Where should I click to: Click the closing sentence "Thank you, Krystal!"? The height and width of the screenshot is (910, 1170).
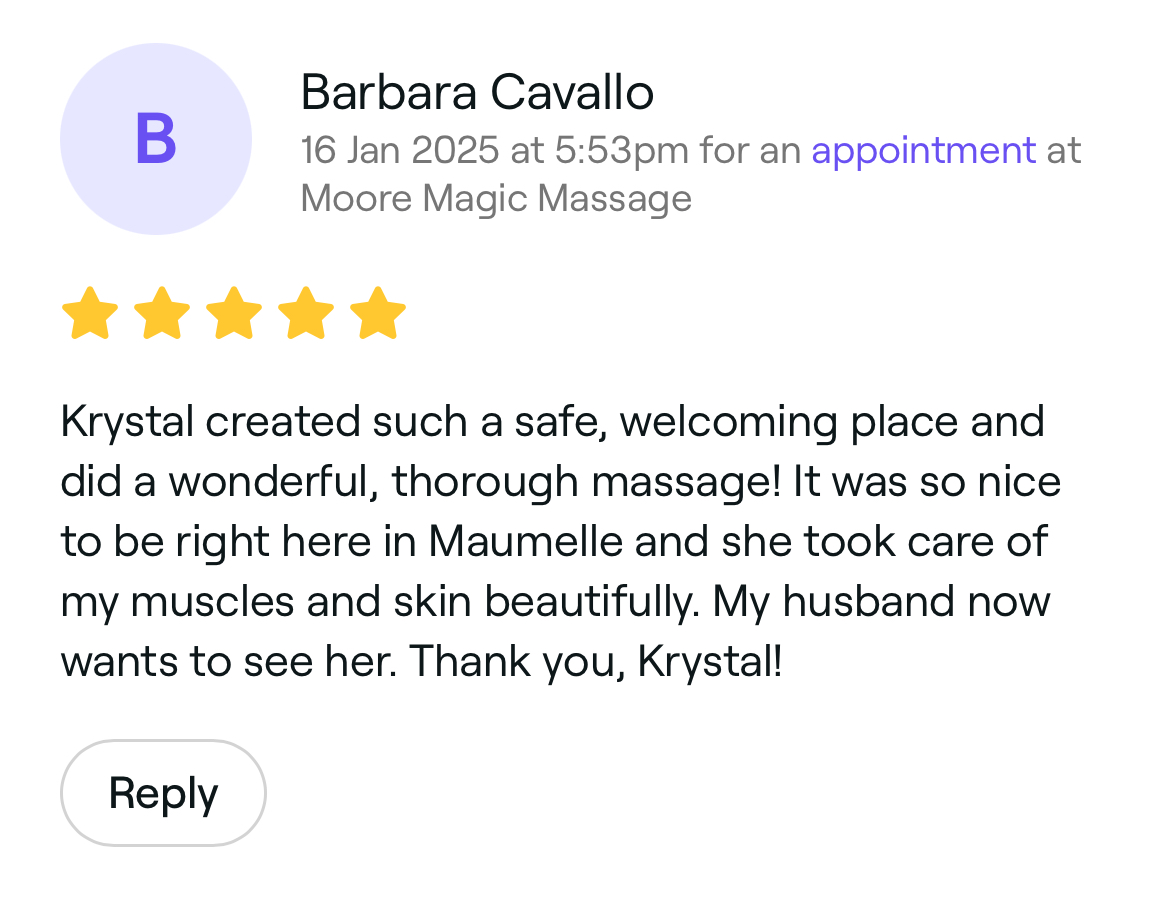596,662
